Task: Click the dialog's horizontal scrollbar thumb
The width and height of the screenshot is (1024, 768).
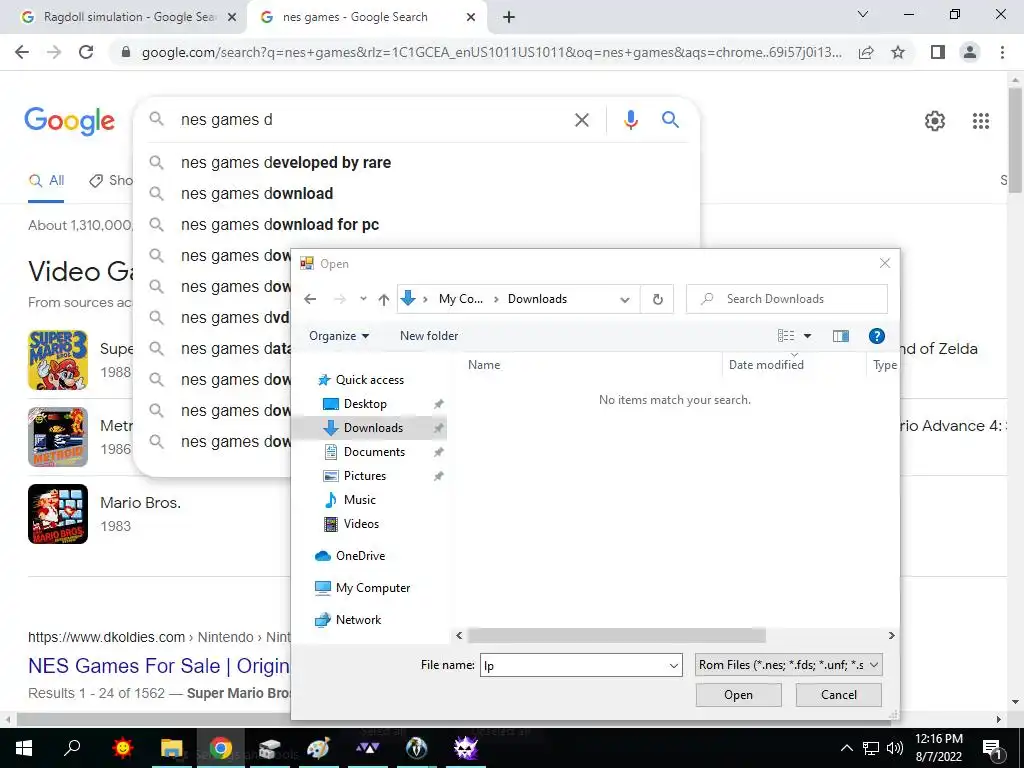Action: pos(616,635)
